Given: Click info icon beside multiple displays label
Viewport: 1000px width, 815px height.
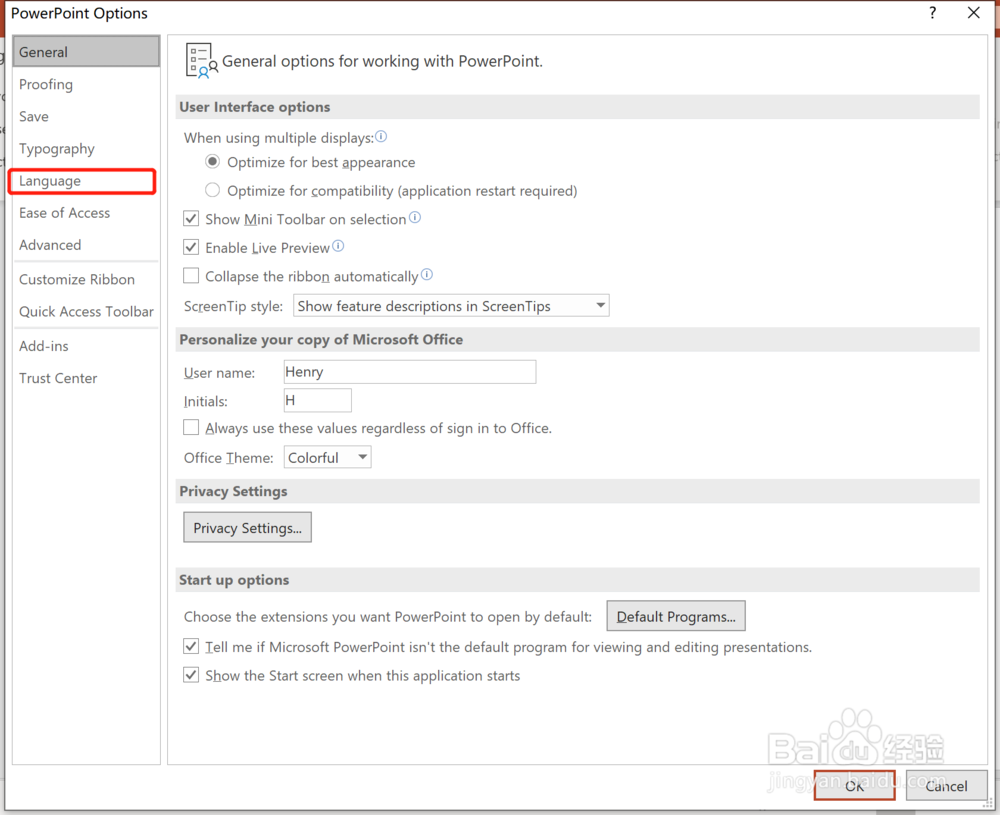Looking at the screenshot, I should (x=381, y=136).
